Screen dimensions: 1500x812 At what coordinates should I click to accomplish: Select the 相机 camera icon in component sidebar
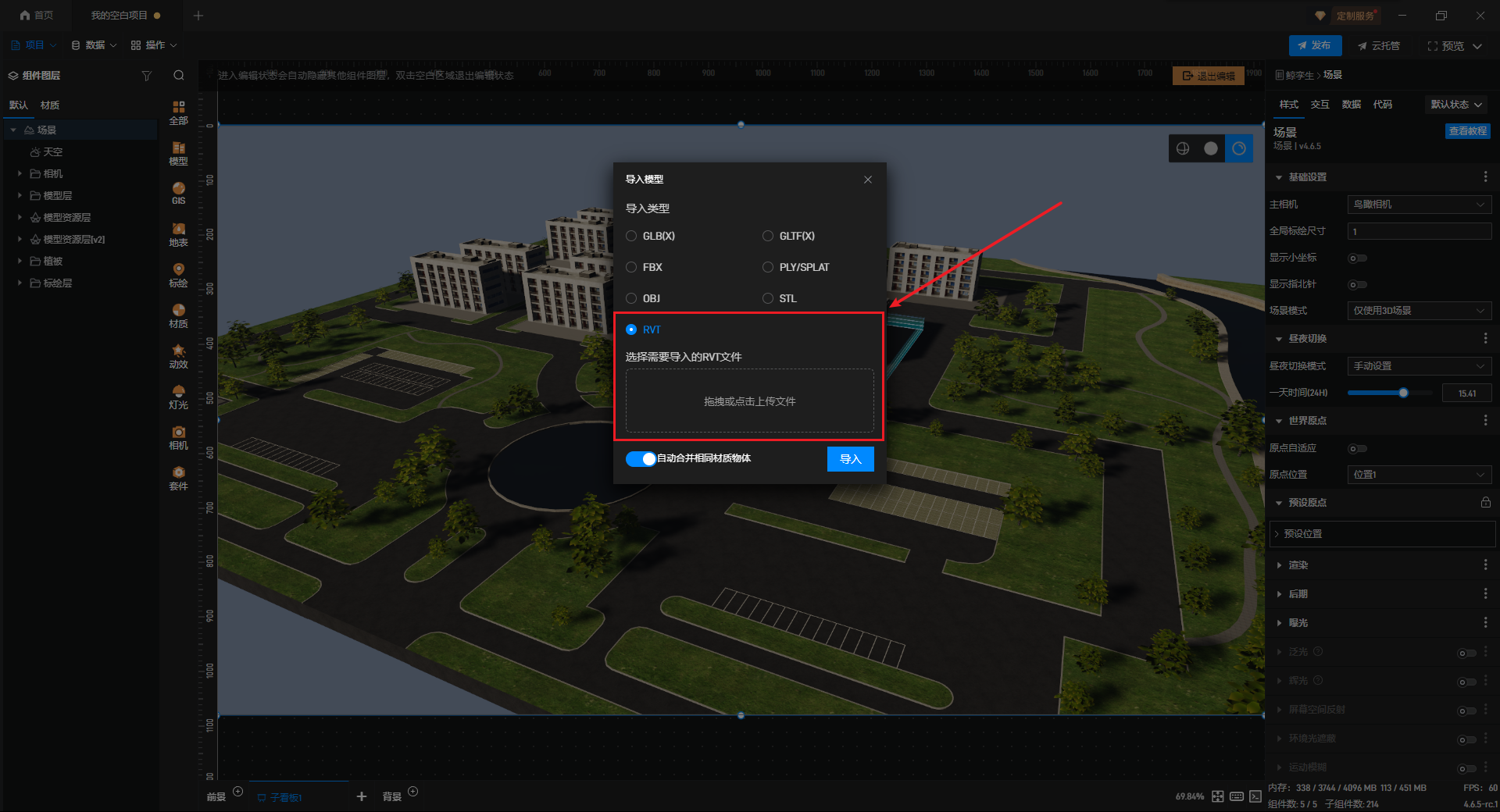coord(179,437)
